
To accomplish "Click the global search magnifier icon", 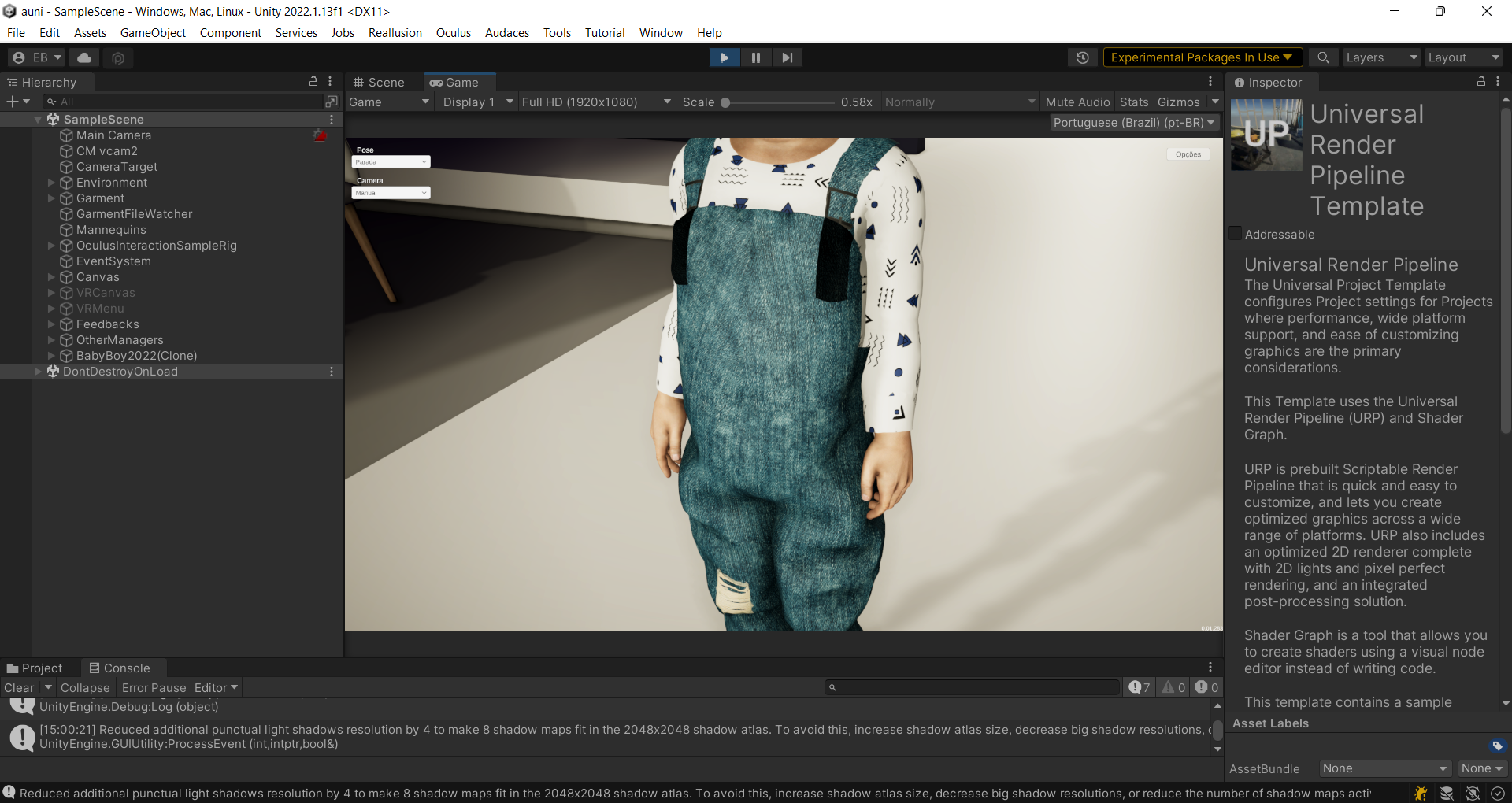I will (1323, 57).
